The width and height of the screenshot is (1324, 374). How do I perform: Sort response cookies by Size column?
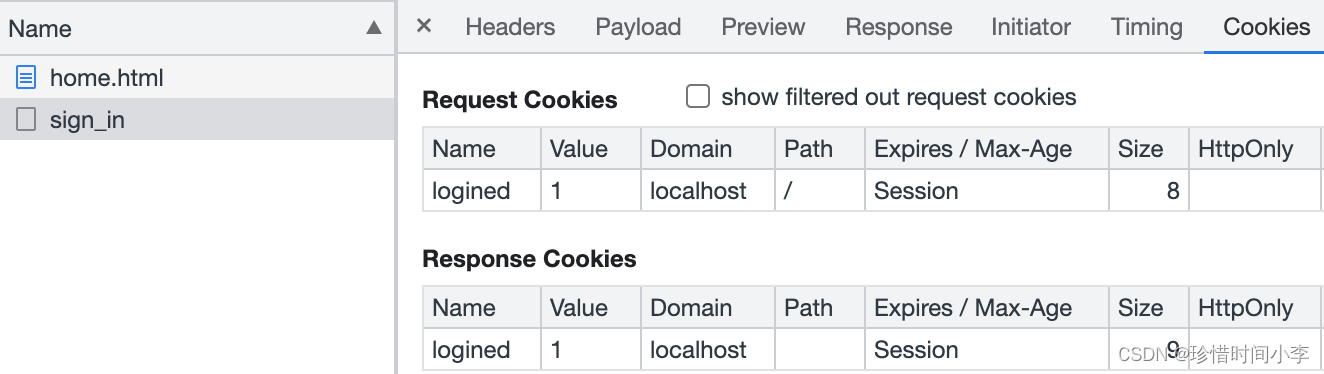(1148, 308)
